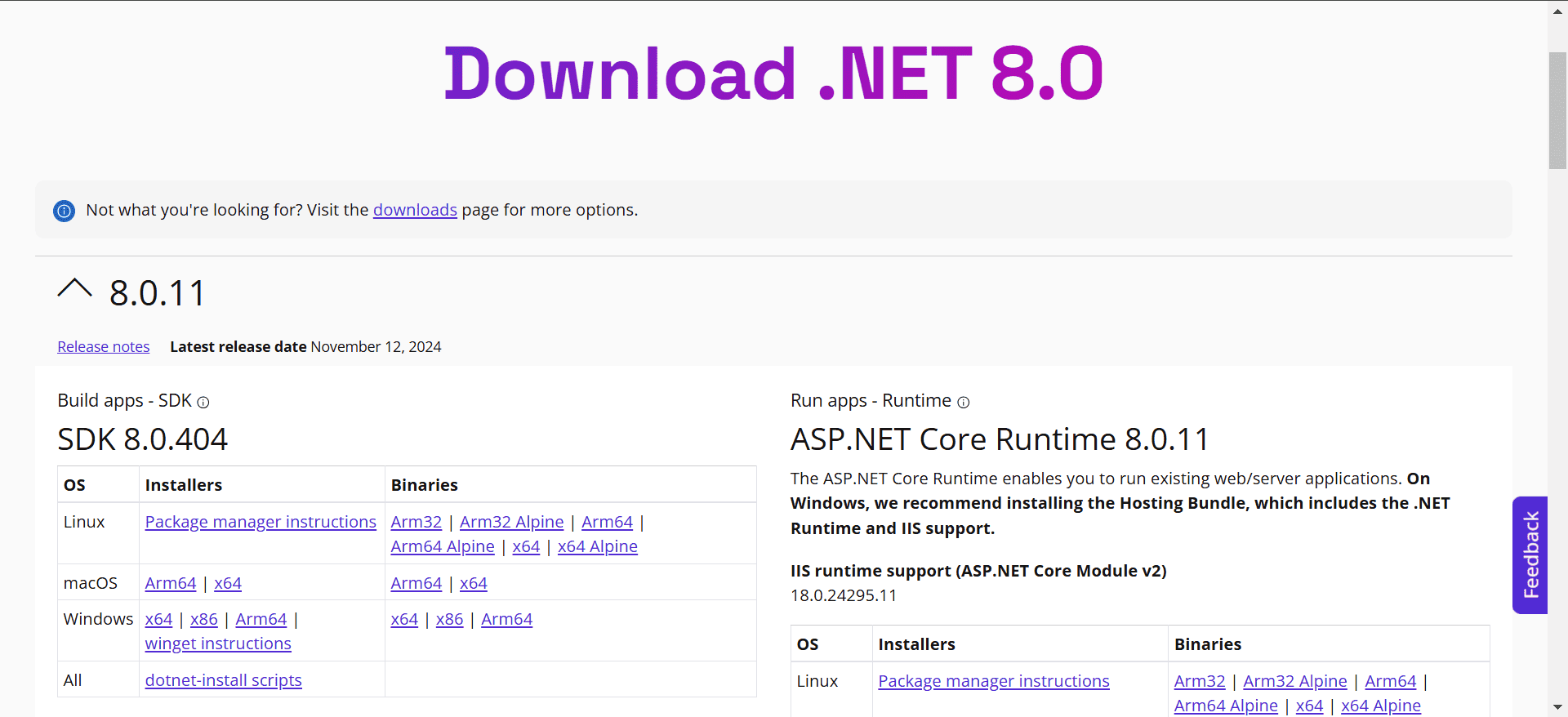The height and width of the screenshot is (717, 1568).
Task: Click the November 12, 2024 release date
Action: coord(376,347)
